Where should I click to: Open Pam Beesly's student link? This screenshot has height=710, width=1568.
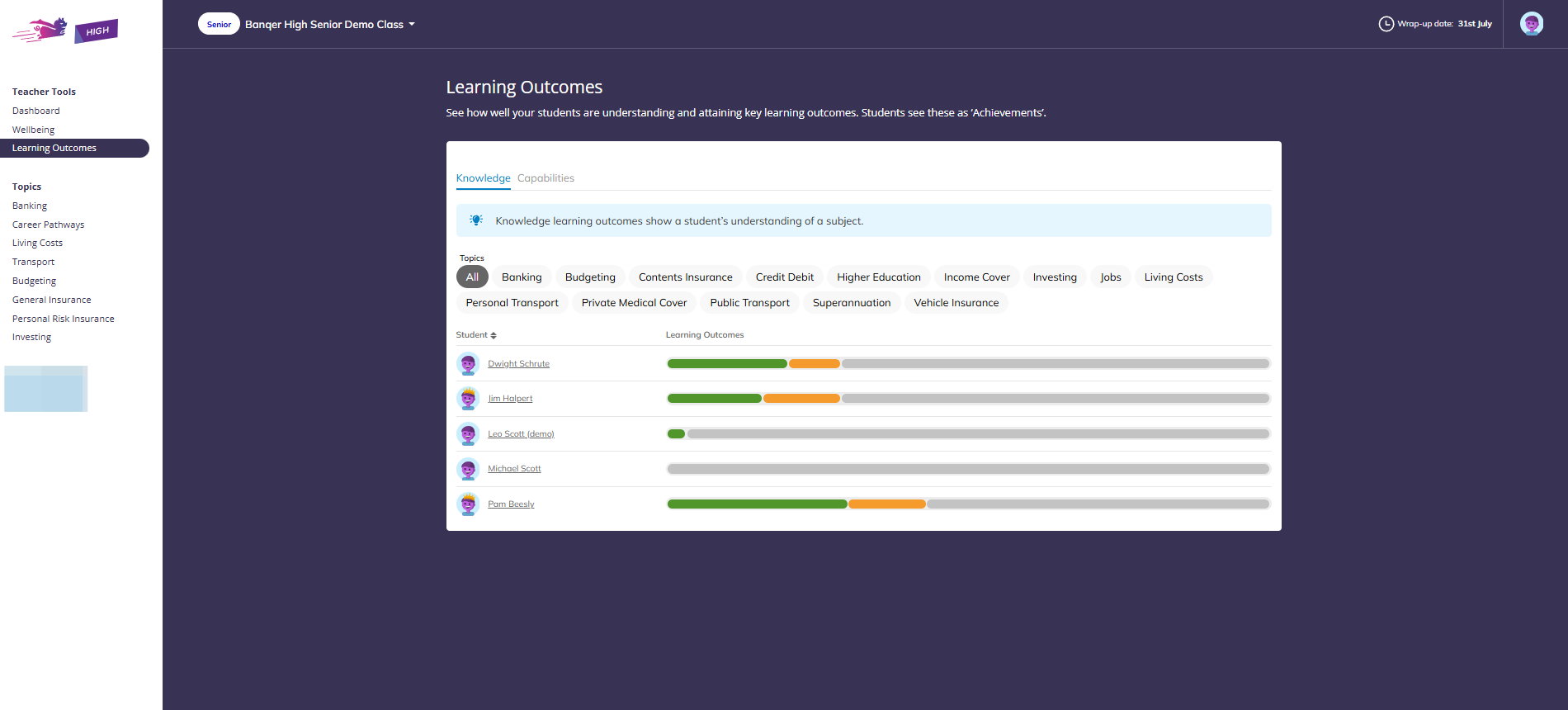(x=511, y=504)
